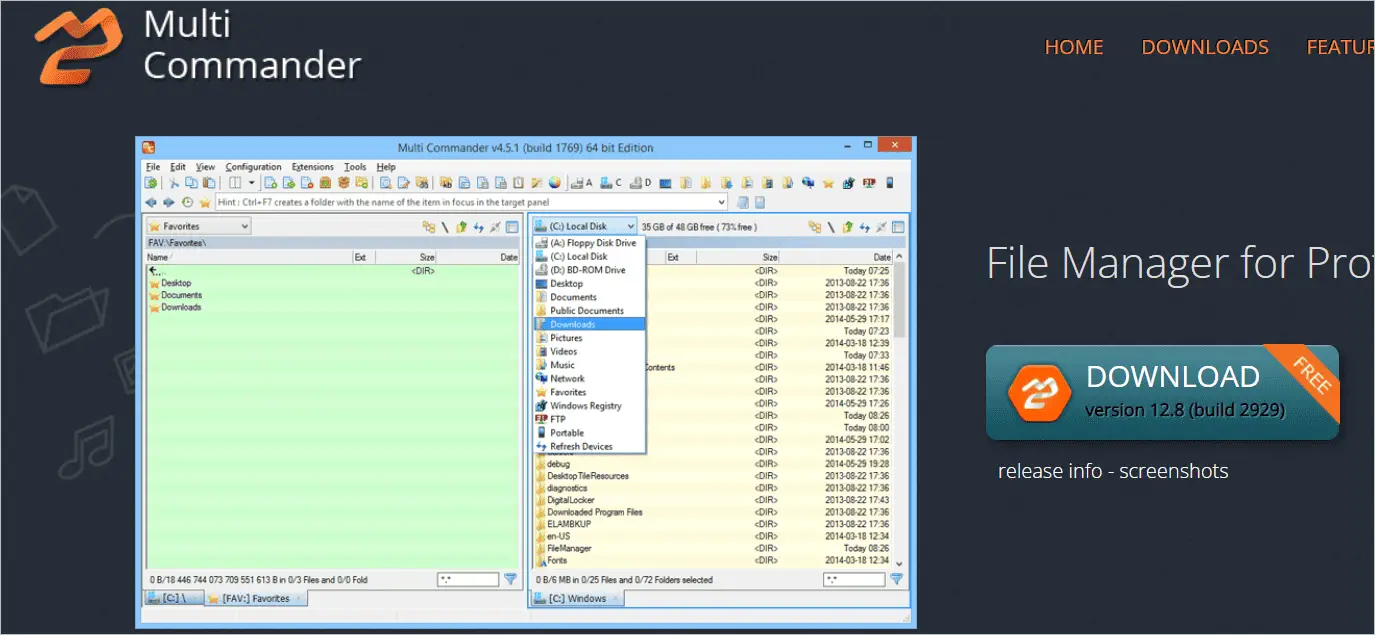Viewport: 1375px width, 635px height.
Task: Click the right panel Date column header
Action: click(836, 257)
